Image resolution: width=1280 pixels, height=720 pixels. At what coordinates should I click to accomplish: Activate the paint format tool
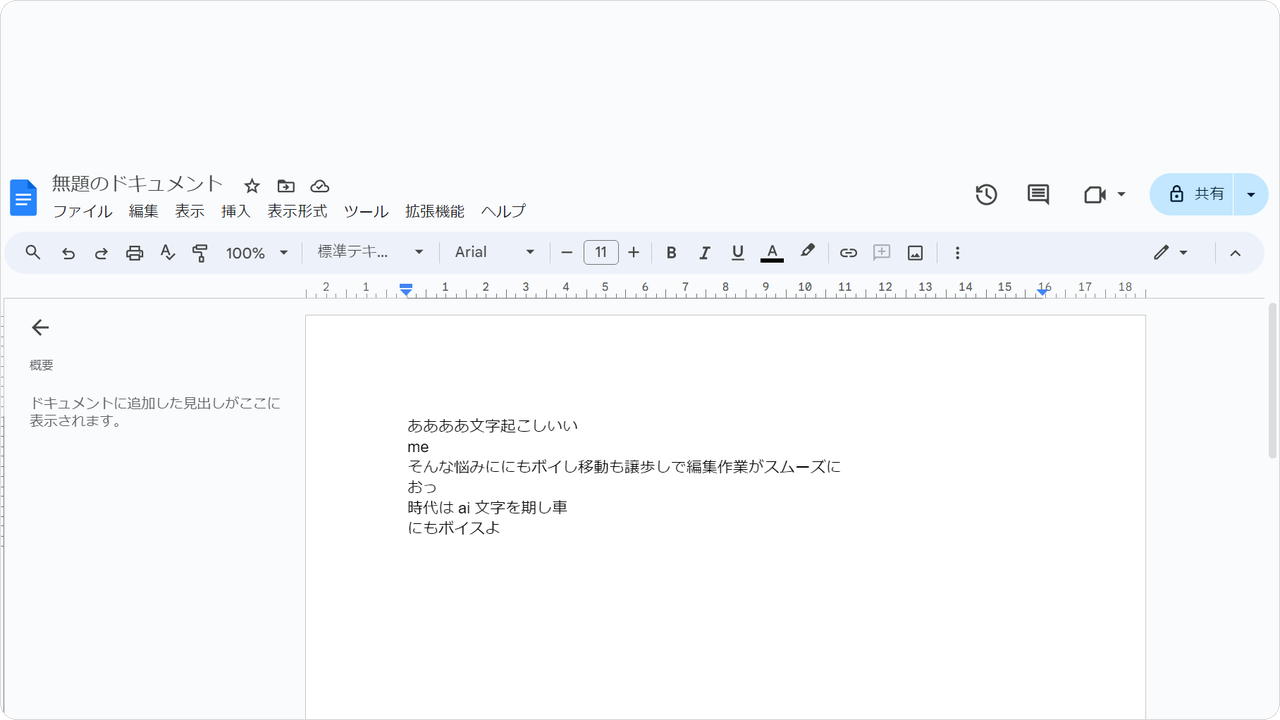point(200,253)
